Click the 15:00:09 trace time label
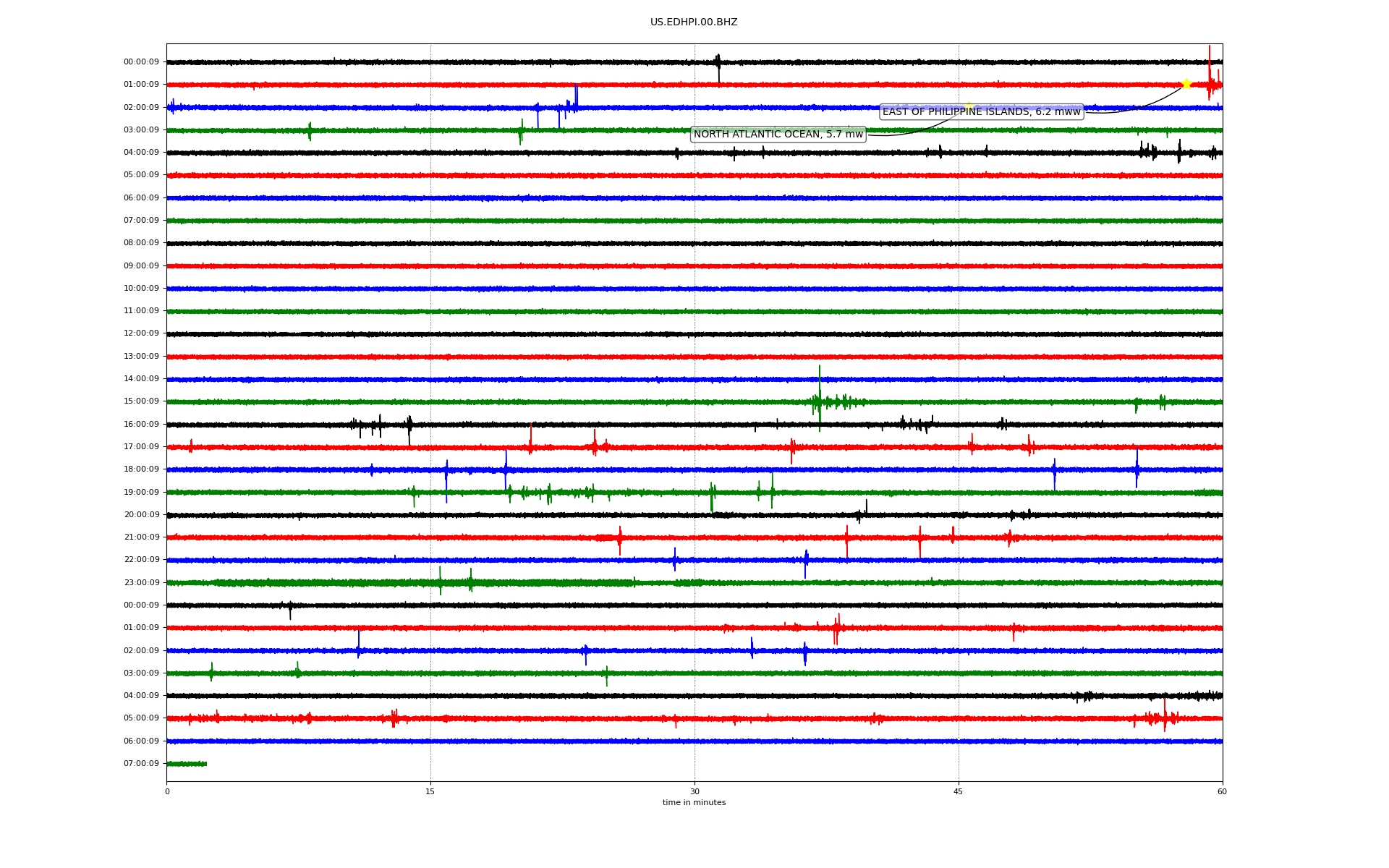The width and height of the screenshot is (1389, 868). coord(141,401)
